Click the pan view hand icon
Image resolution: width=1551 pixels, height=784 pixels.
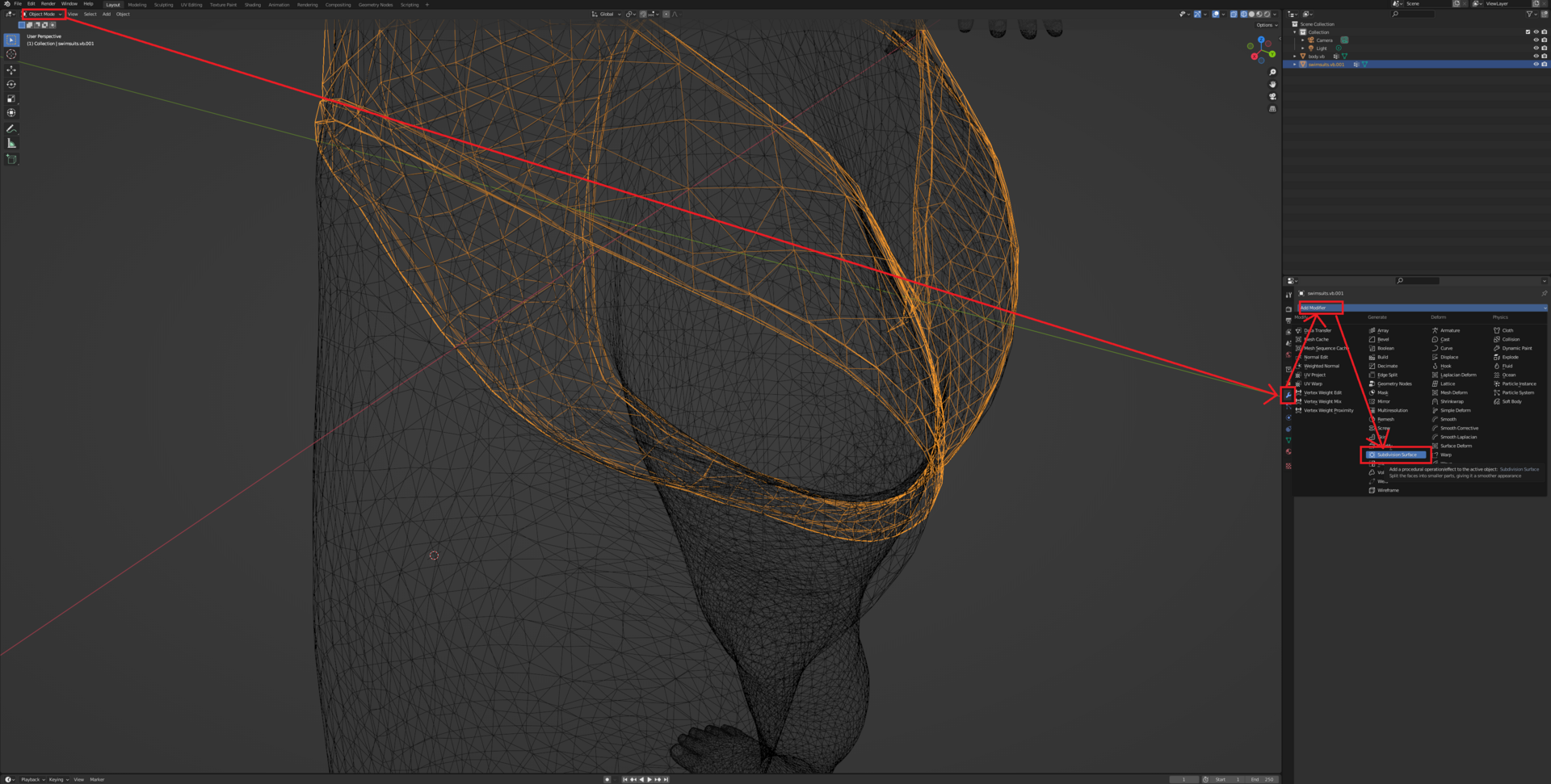1272,85
